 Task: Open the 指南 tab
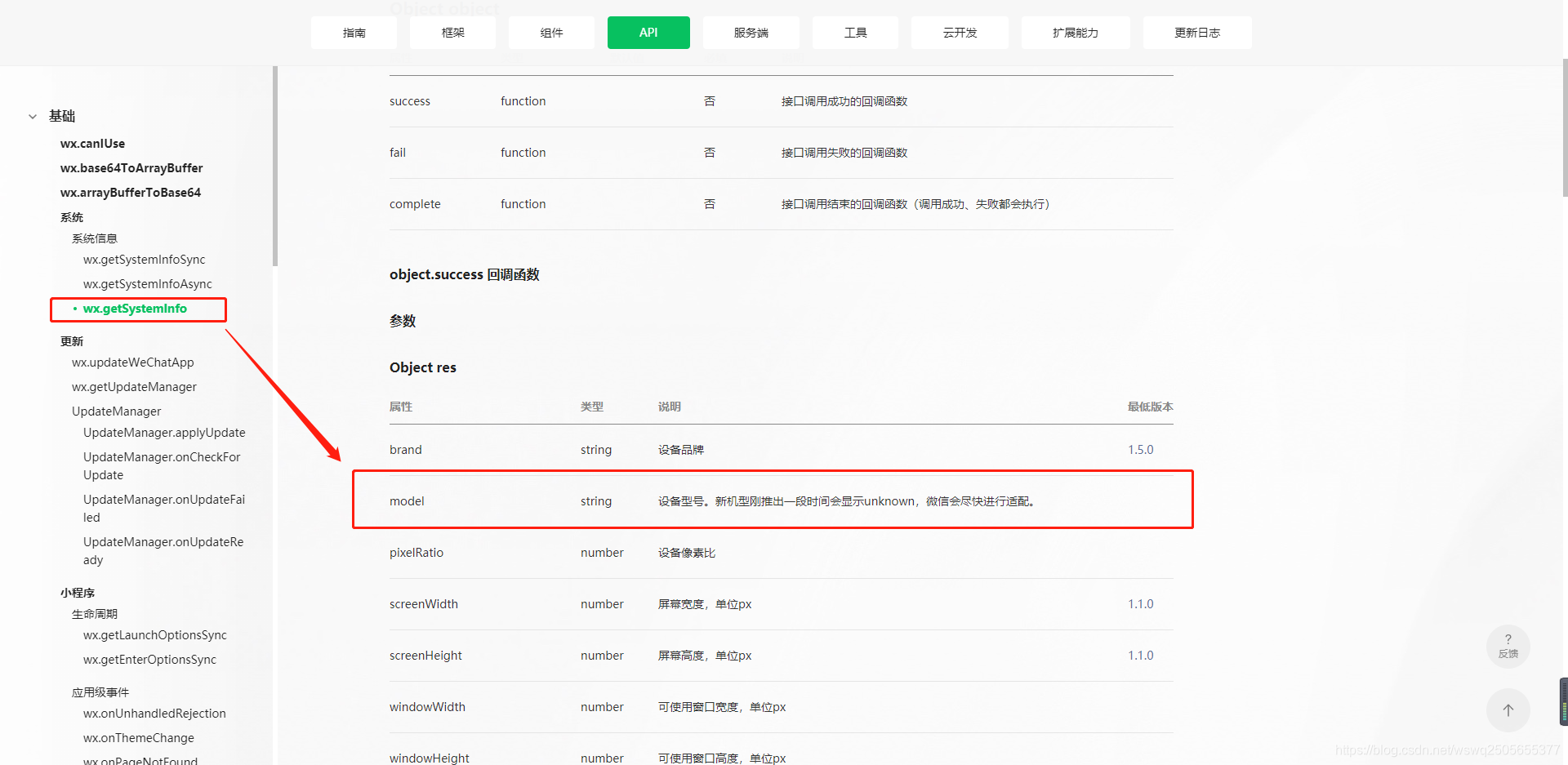(354, 33)
